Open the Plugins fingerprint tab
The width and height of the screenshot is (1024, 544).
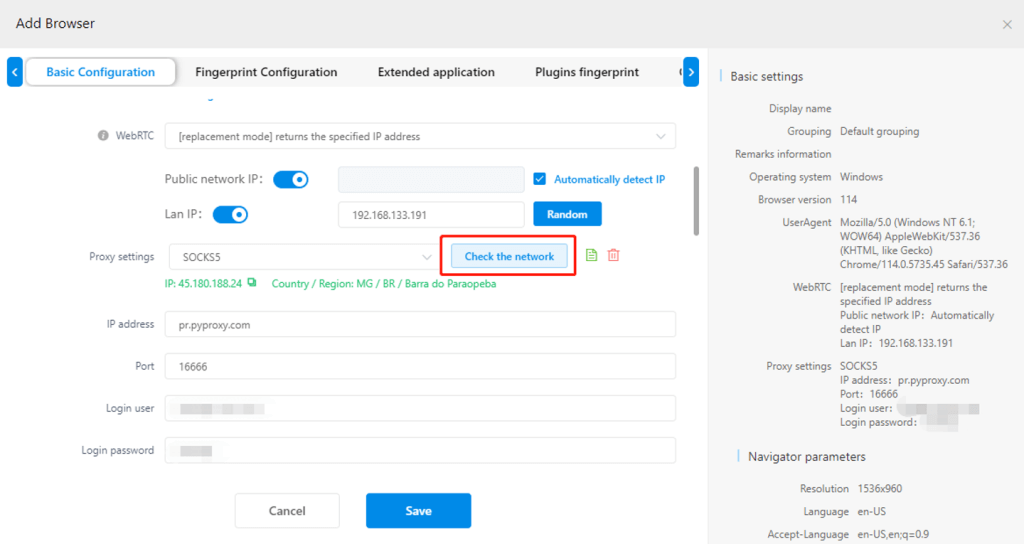587,72
